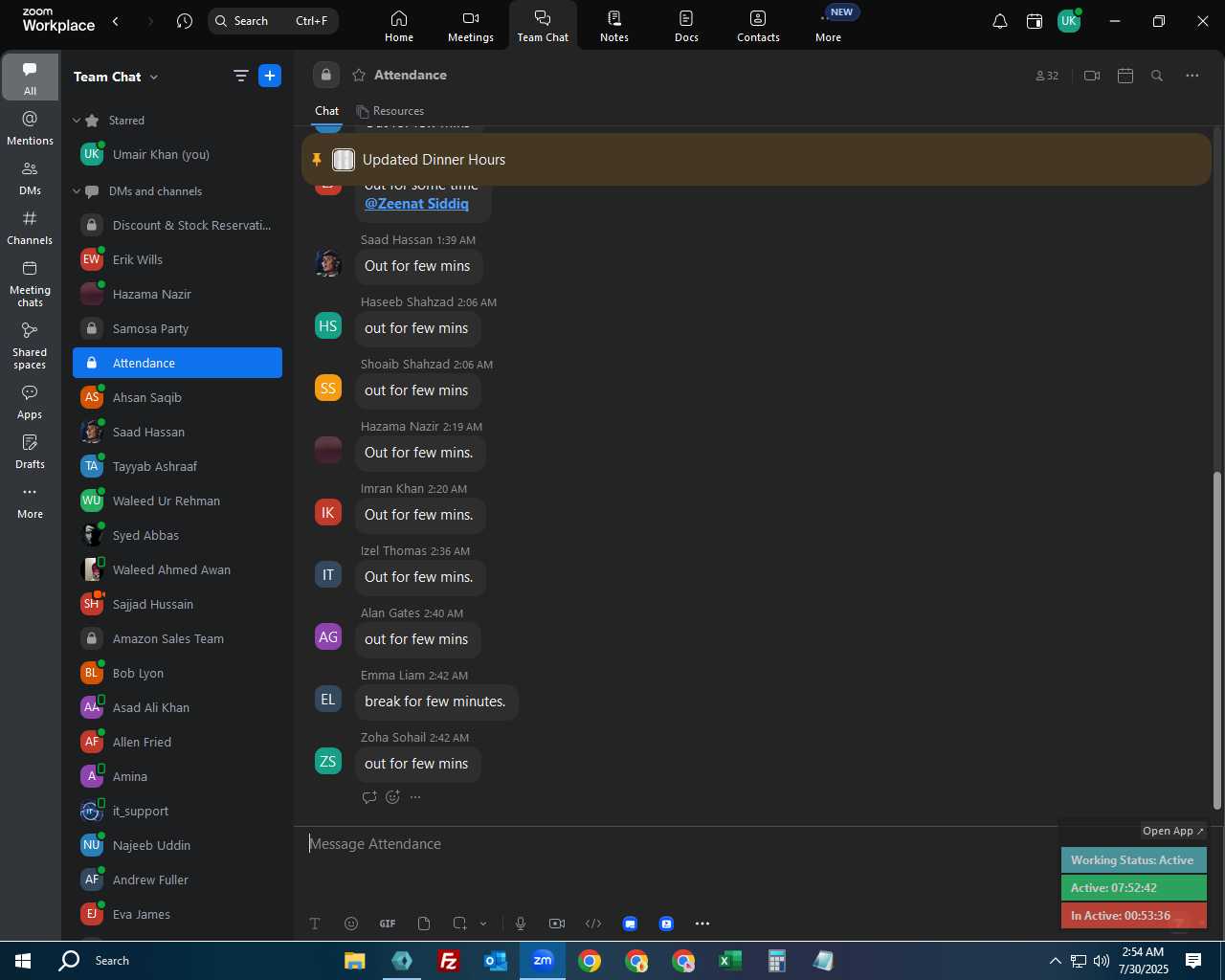Image resolution: width=1225 pixels, height=980 pixels.
Task: Open the emoji picker in composer
Action: pyautogui.click(x=351, y=924)
